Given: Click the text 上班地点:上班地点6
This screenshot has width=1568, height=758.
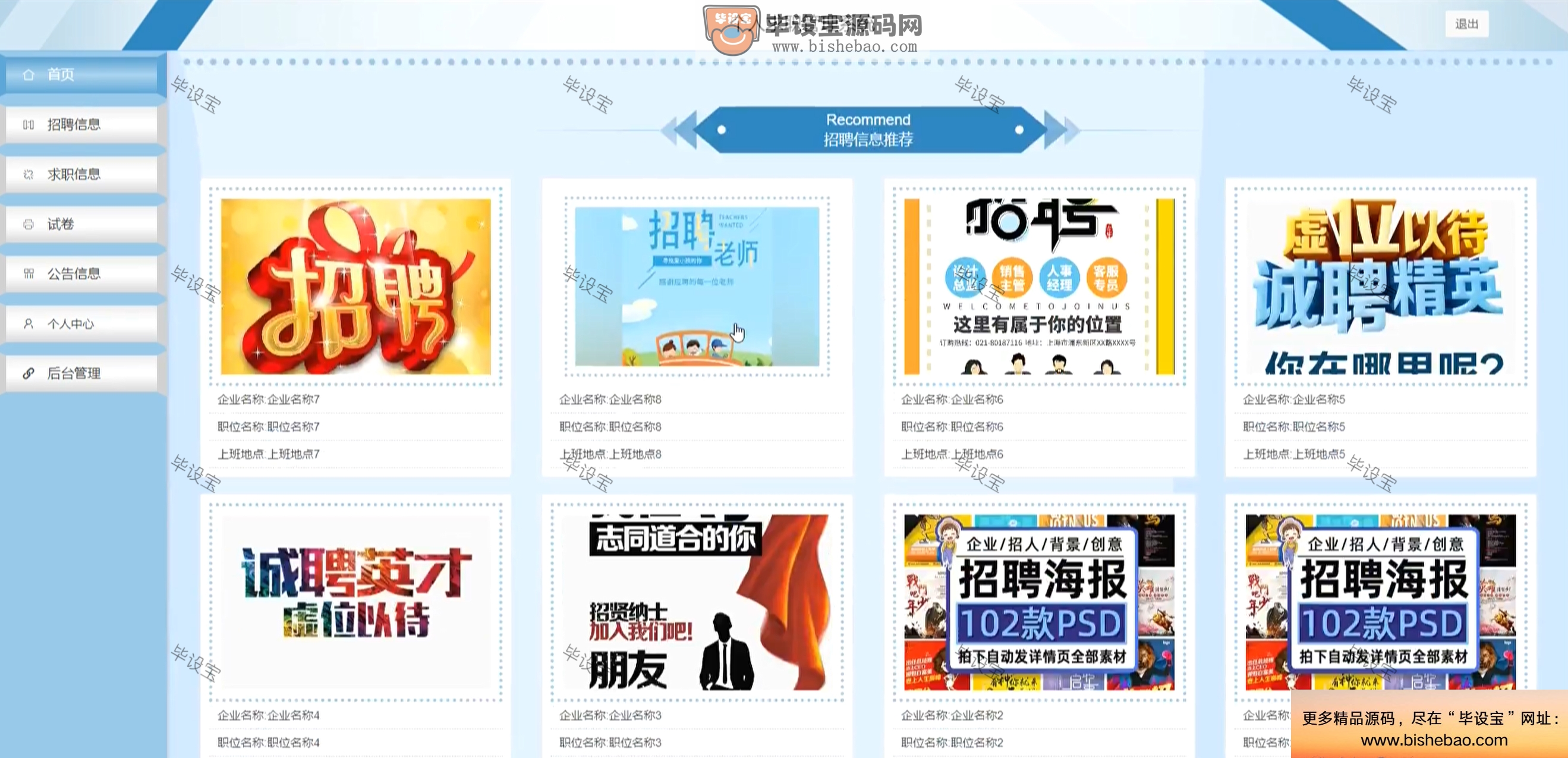Looking at the screenshot, I should tap(952, 454).
